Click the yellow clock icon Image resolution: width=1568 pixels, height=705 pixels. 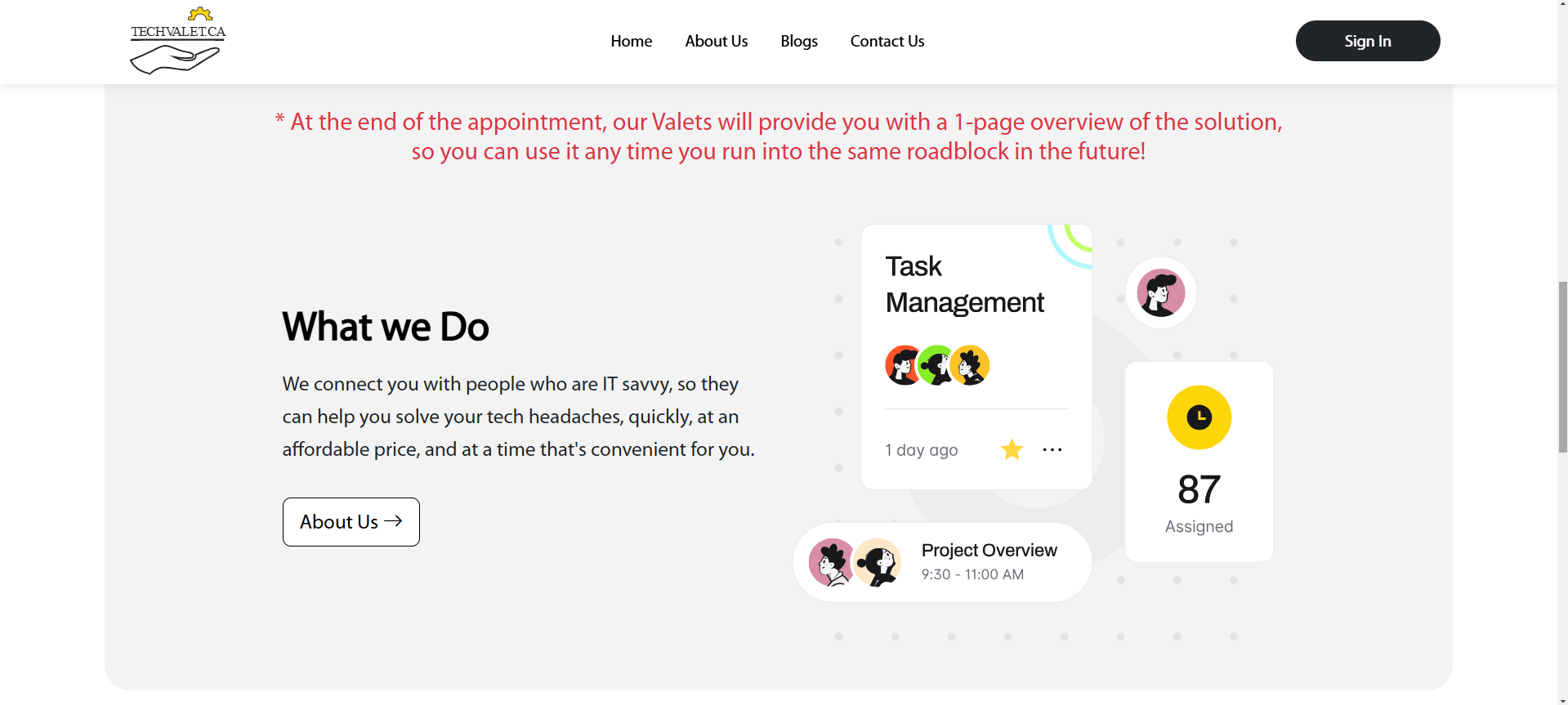(x=1199, y=417)
